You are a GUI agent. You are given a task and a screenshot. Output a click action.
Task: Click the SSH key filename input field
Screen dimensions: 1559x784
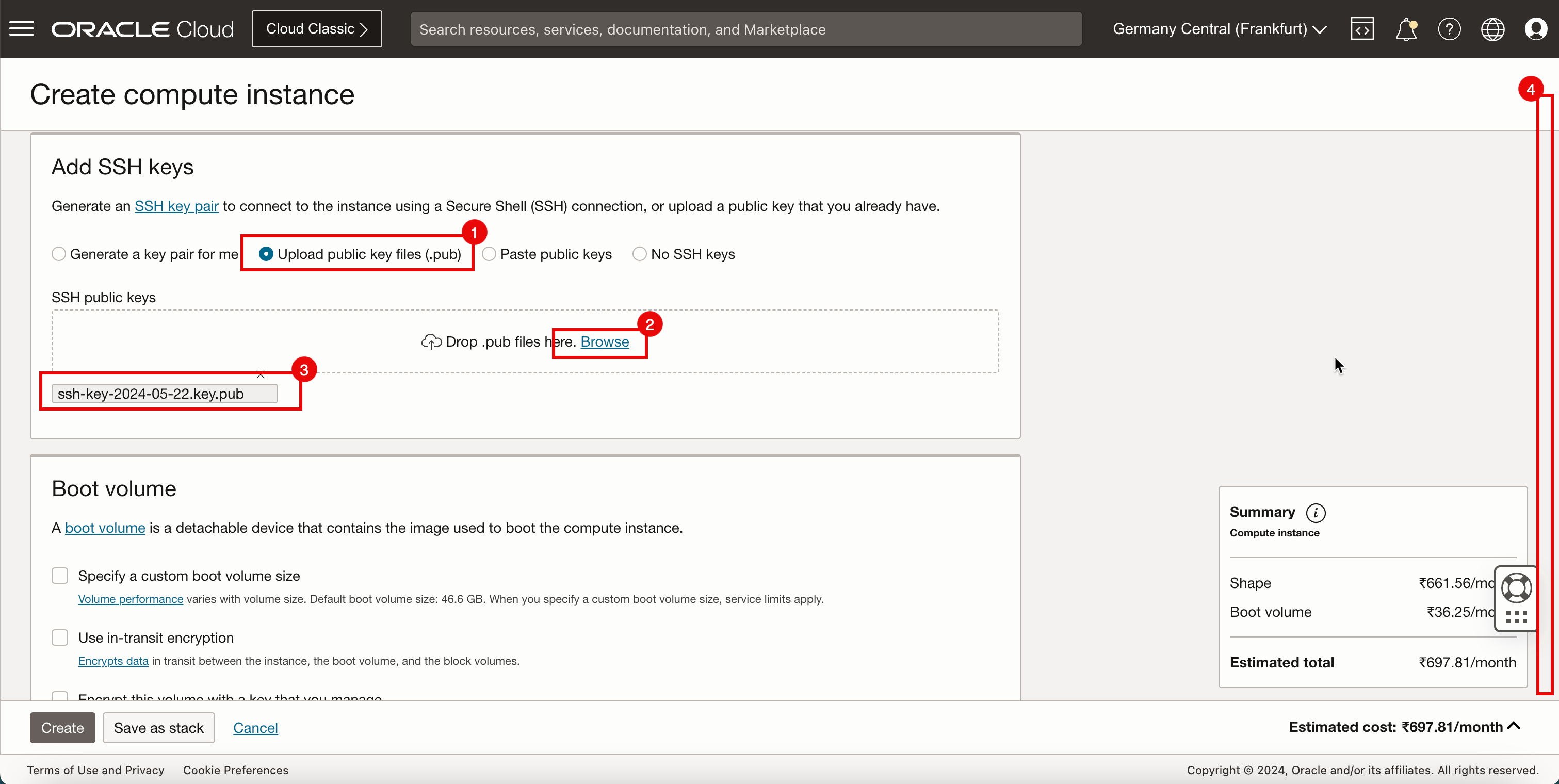pyautogui.click(x=165, y=393)
